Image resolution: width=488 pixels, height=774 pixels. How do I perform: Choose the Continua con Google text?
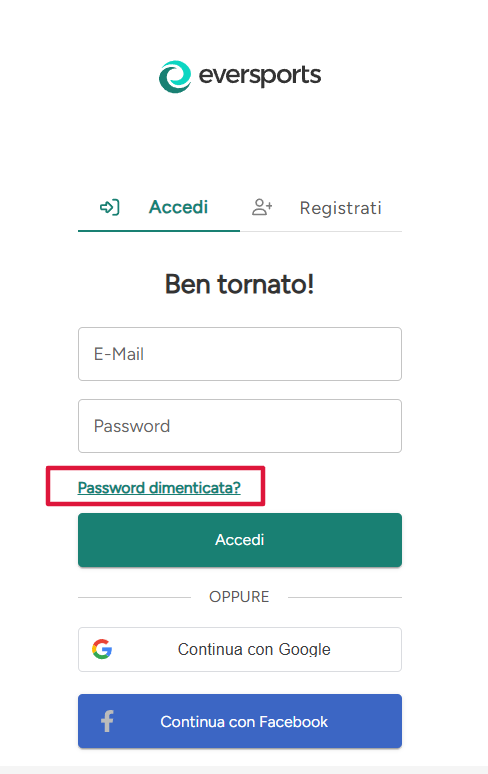pyautogui.click(x=254, y=650)
